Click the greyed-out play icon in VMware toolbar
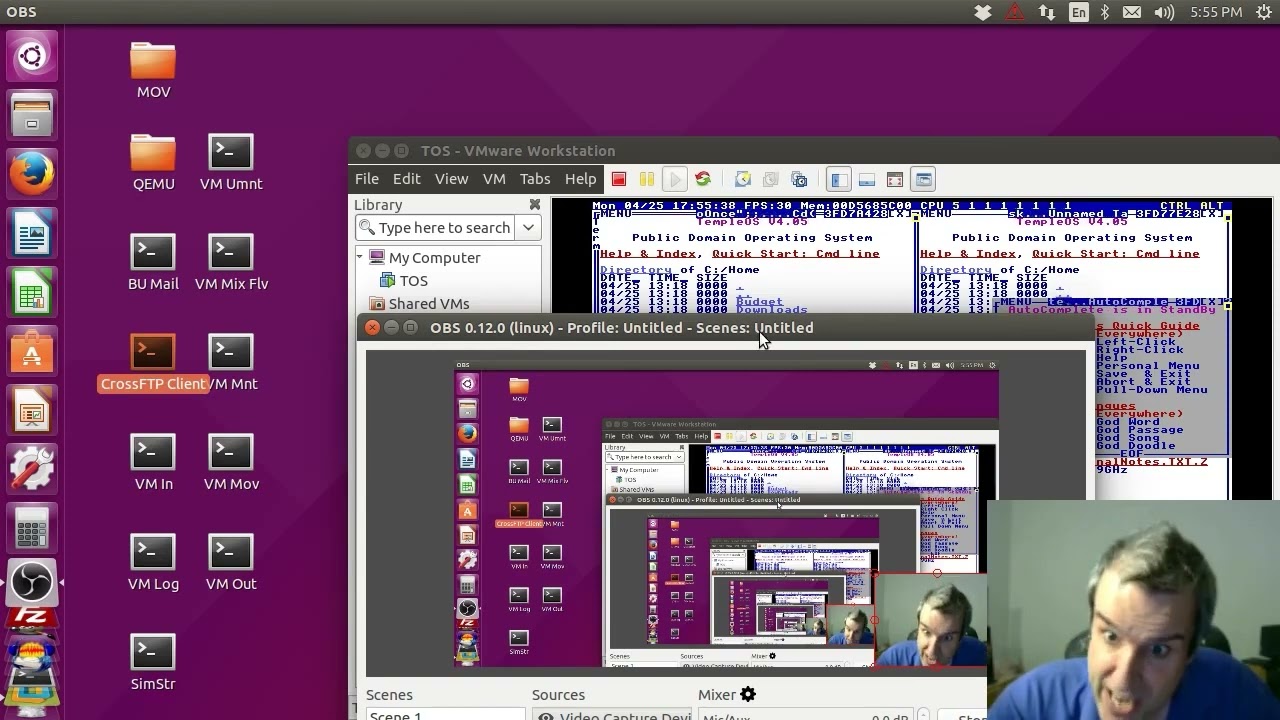1280x720 pixels. click(x=675, y=179)
